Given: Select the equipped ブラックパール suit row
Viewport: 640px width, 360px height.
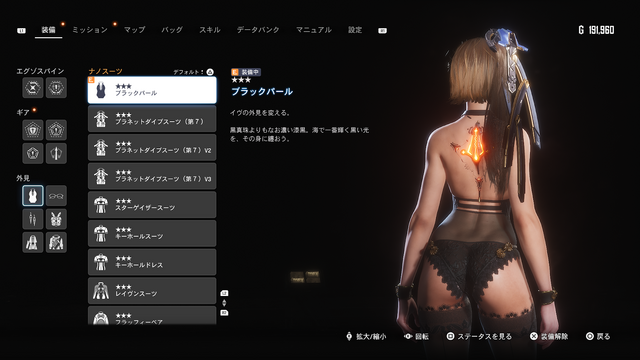Looking at the screenshot, I should pos(152,90).
